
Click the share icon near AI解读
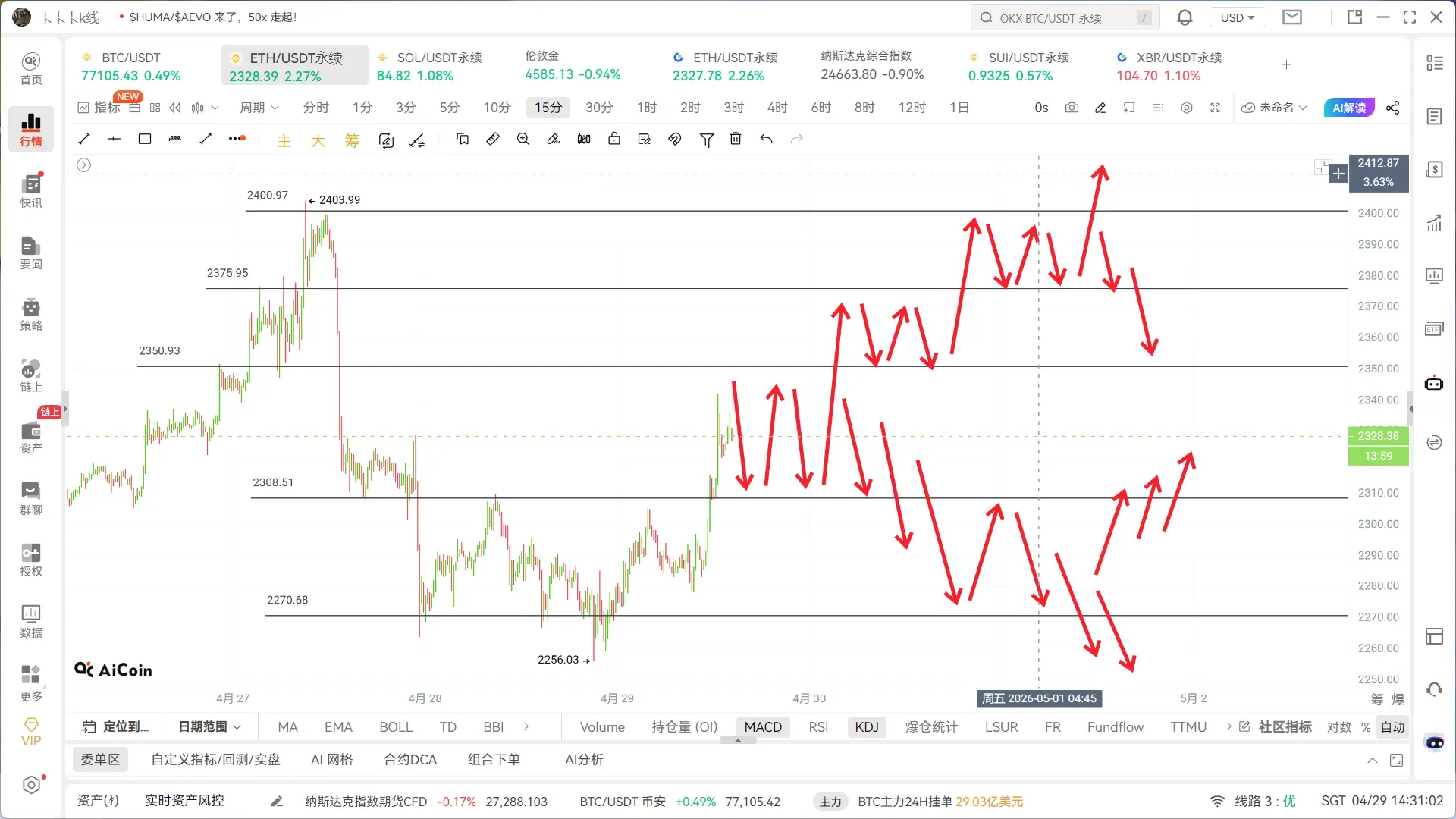point(1393,108)
